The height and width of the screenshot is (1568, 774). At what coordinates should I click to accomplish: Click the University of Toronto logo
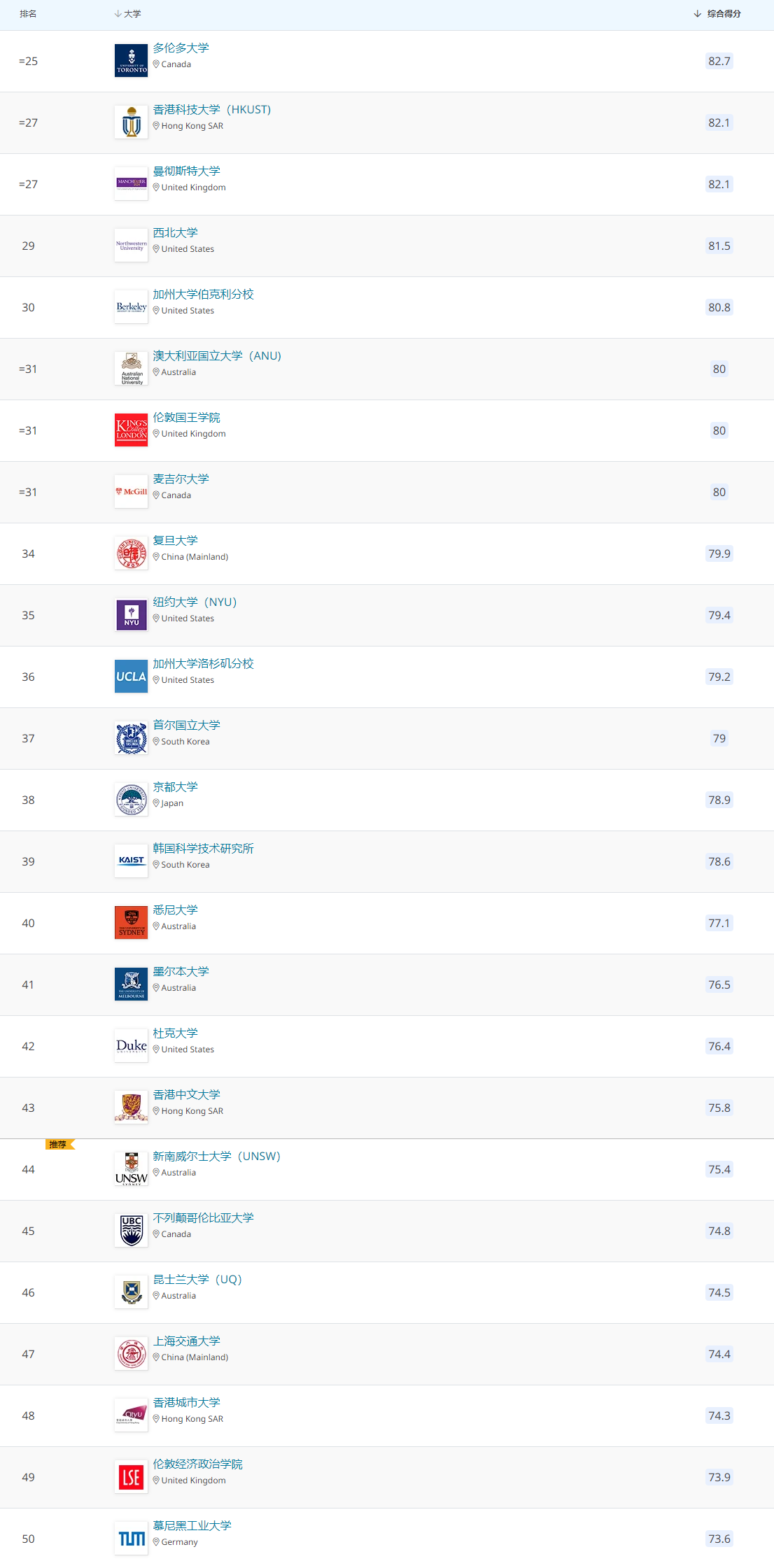click(132, 61)
